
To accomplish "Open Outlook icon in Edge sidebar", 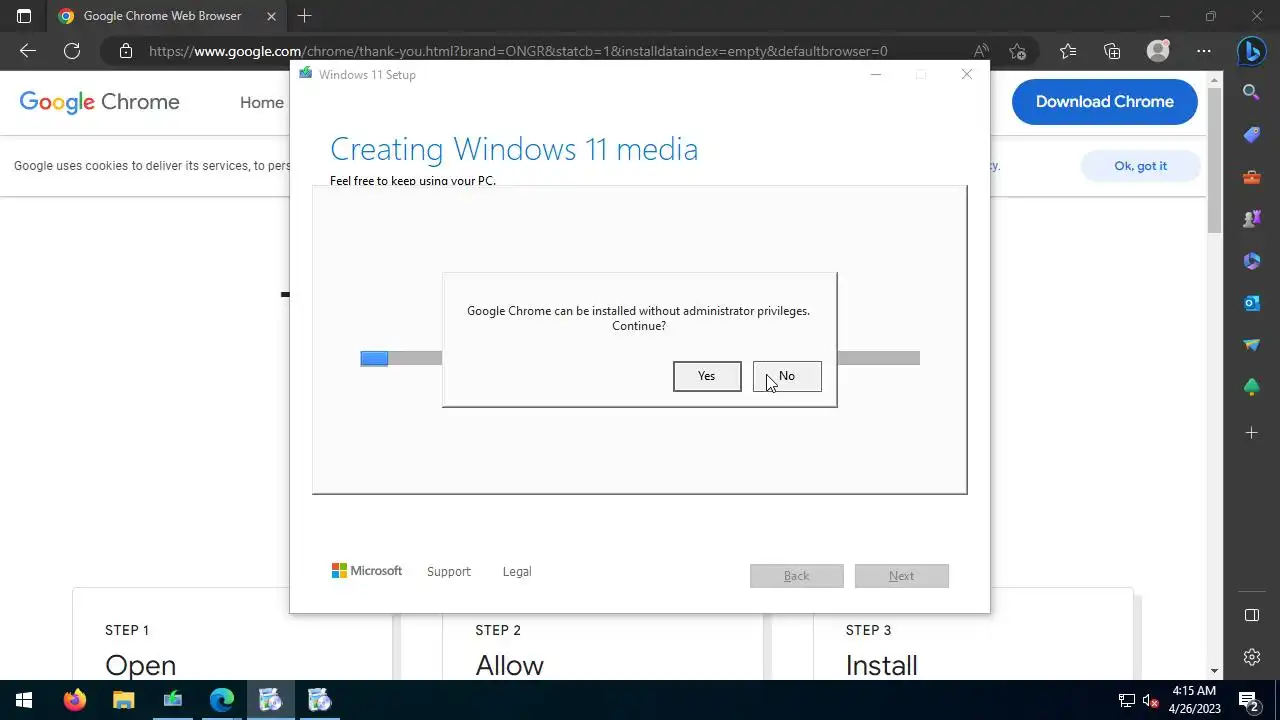I will (x=1251, y=303).
